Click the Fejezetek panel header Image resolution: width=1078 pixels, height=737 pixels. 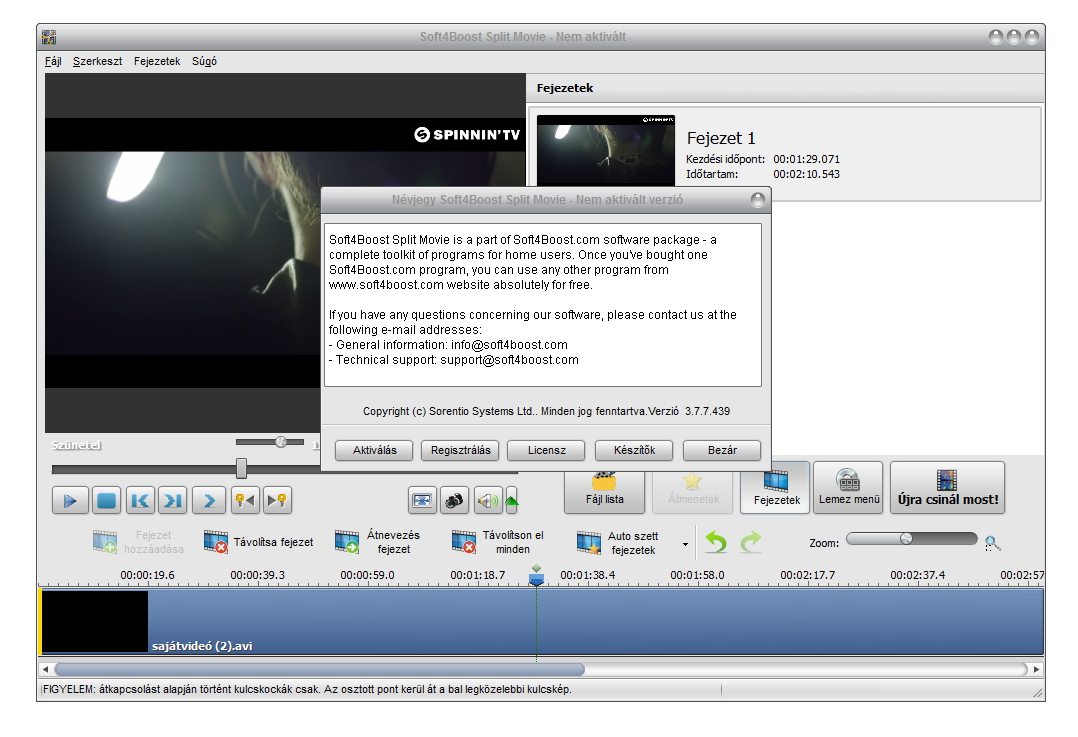coord(786,88)
